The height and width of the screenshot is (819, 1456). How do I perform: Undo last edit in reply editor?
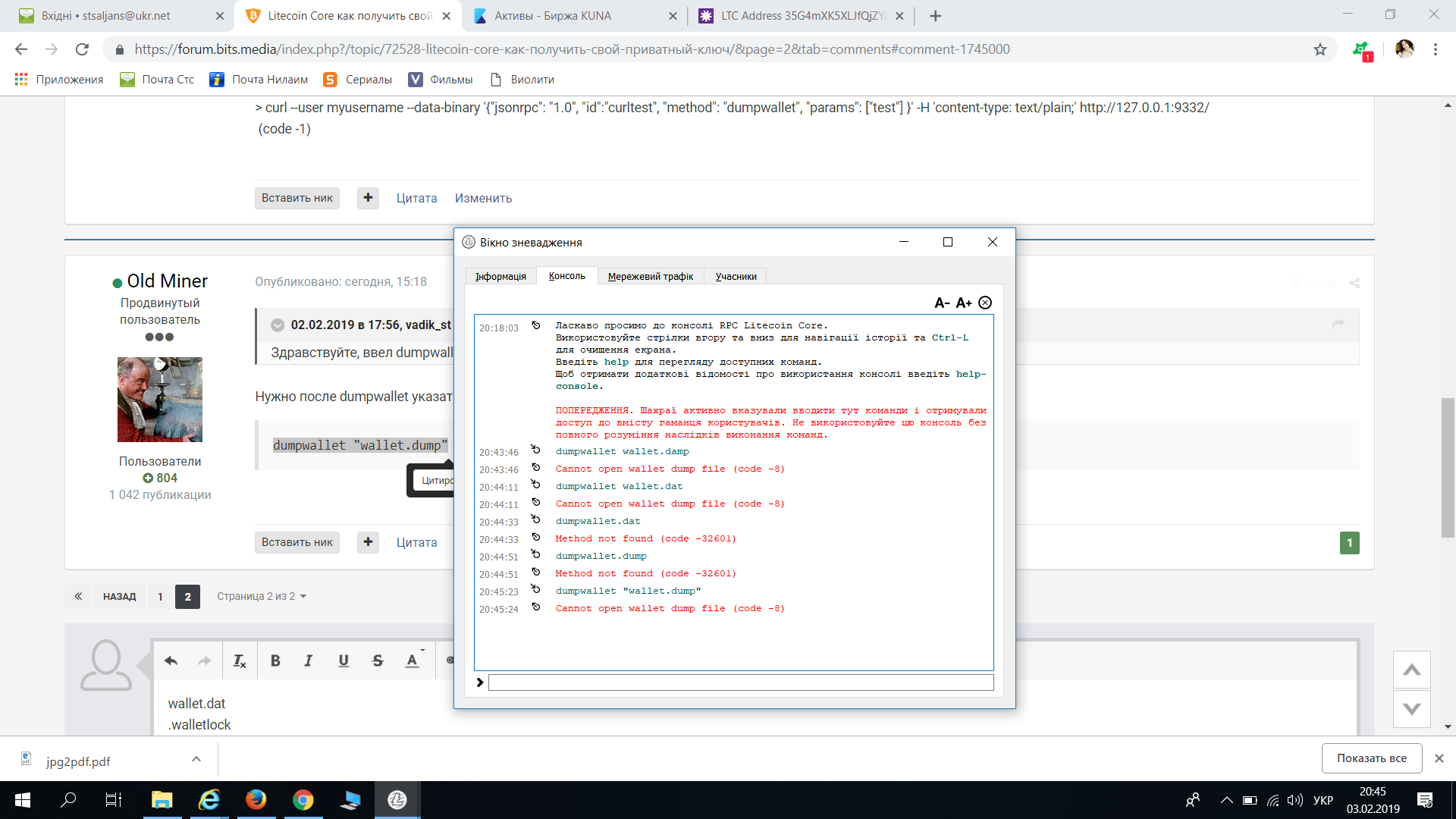coord(171,661)
